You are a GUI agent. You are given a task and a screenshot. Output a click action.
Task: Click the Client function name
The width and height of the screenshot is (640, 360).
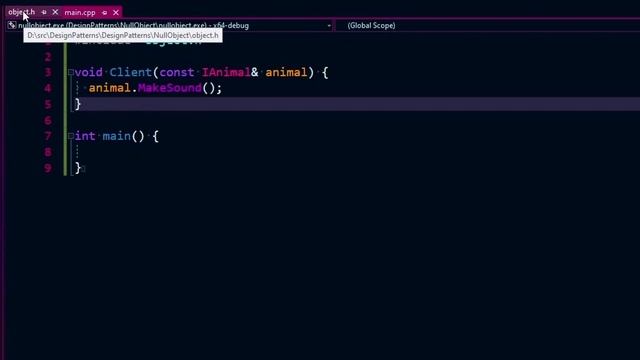(131, 72)
